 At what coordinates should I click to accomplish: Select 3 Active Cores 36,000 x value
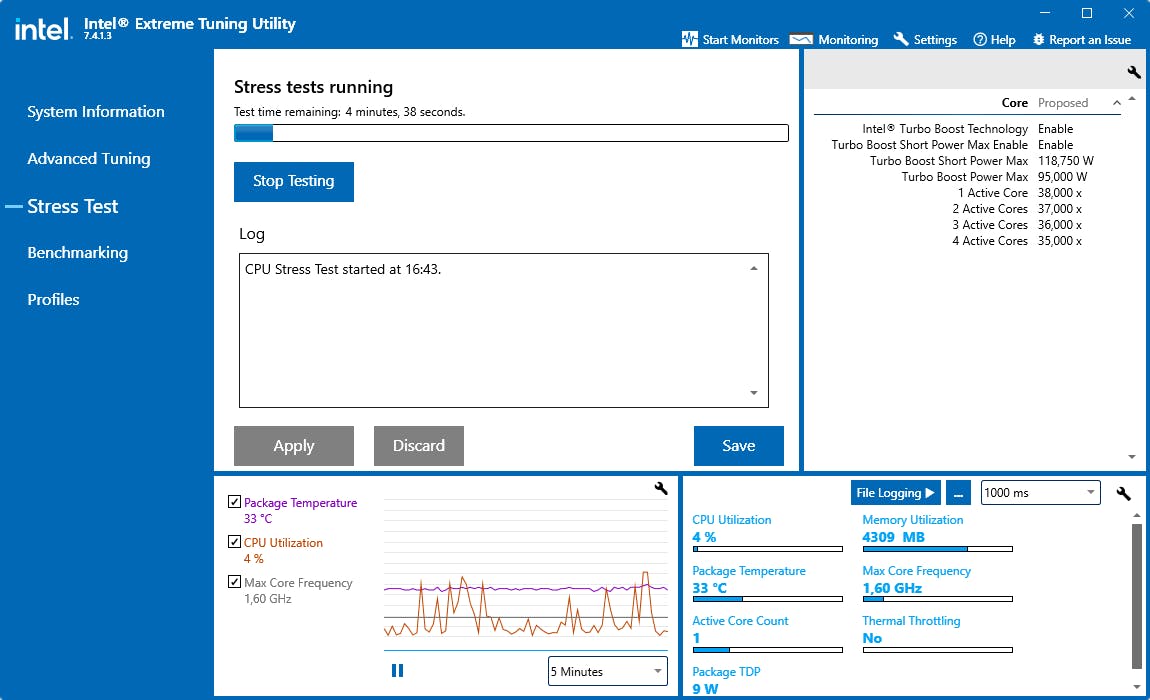(x=1060, y=225)
